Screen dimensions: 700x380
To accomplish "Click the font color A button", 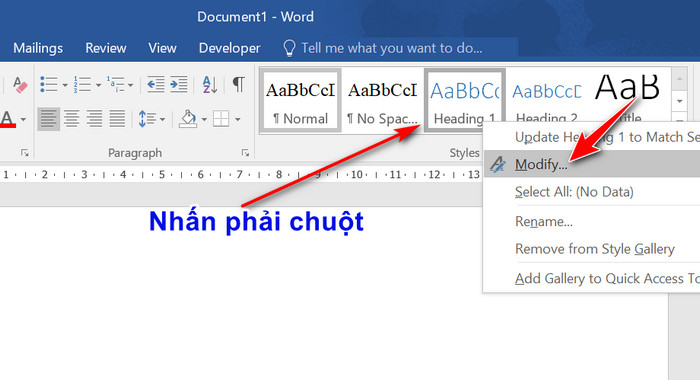I will pos(8,119).
